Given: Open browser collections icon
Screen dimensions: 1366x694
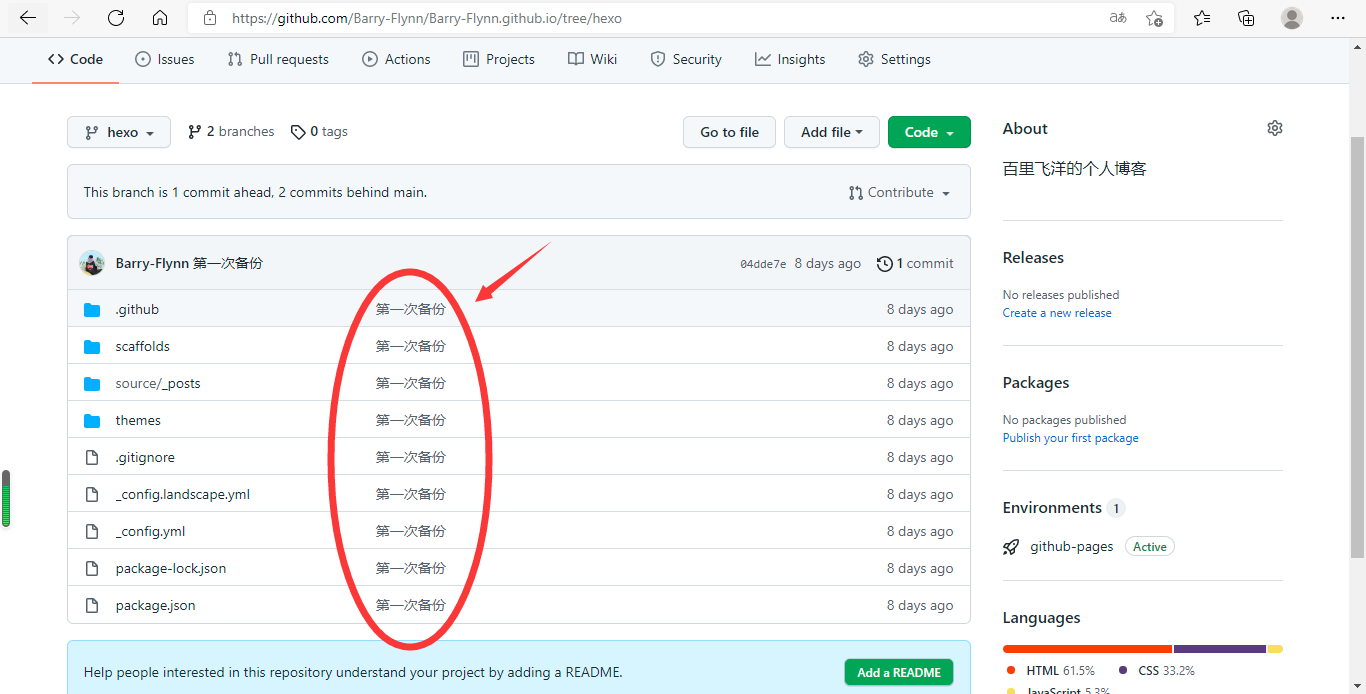Looking at the screenshot, I should 1246,18.
